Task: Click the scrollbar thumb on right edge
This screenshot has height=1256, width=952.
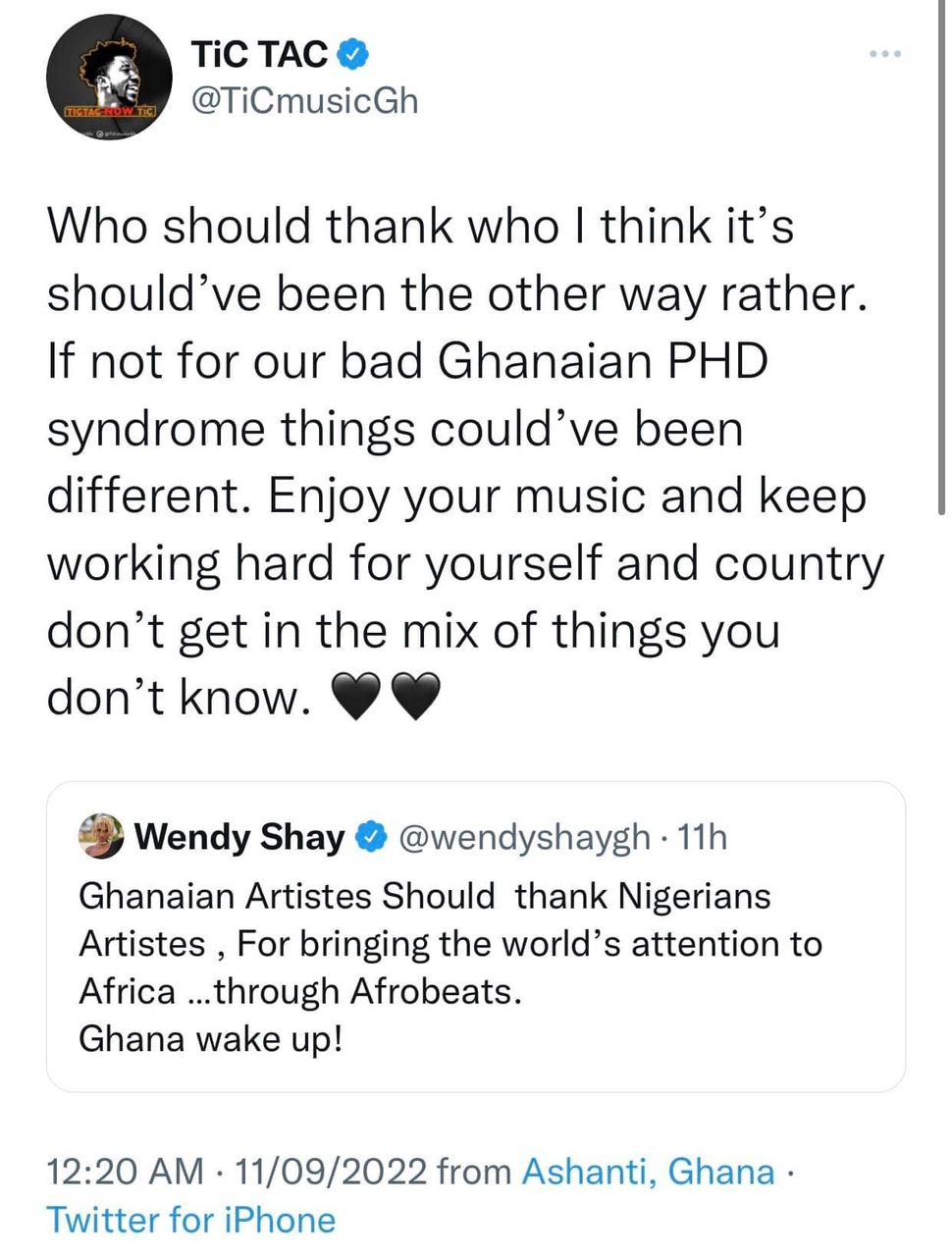Action: click(943, 255)
